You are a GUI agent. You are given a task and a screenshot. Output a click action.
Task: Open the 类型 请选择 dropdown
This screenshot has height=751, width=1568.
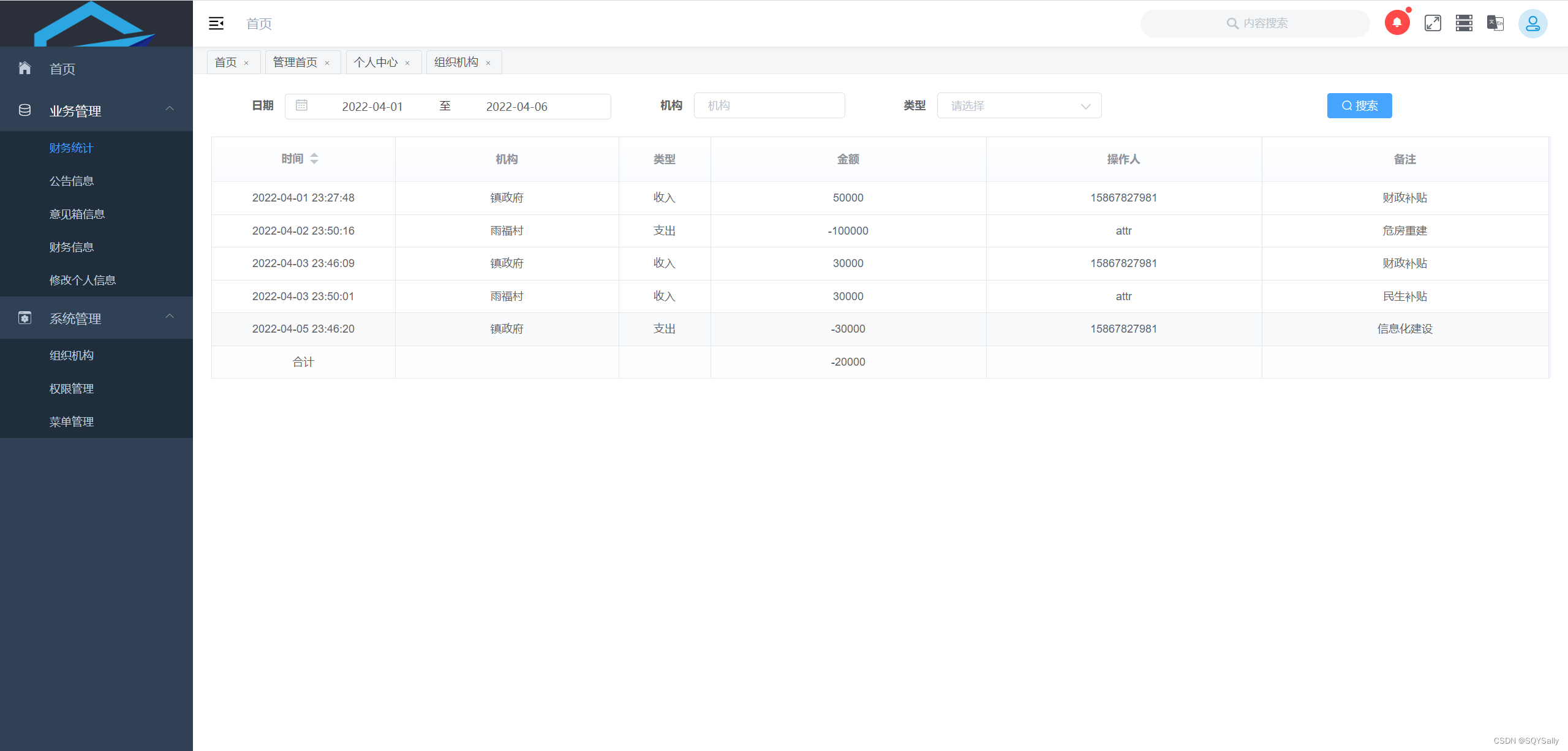pyautogui.click(x=1019, y=105)
